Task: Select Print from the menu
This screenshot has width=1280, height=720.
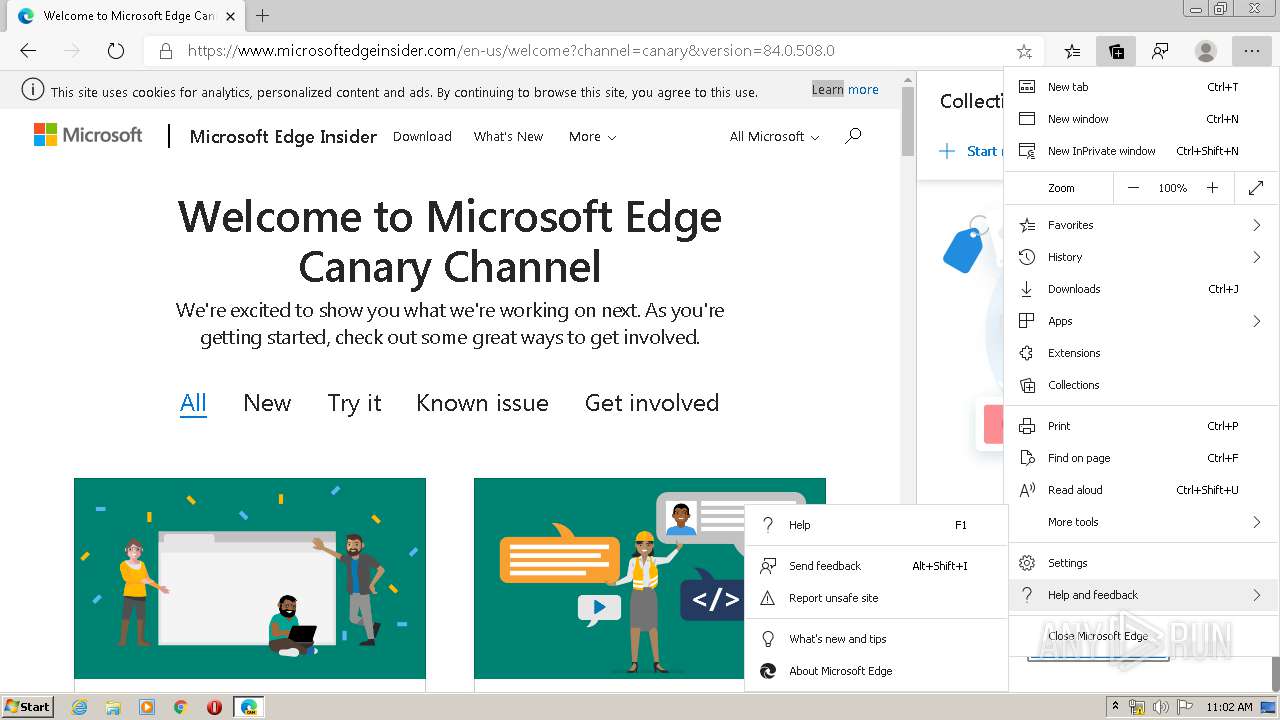Action: (x=1142, y=426)
